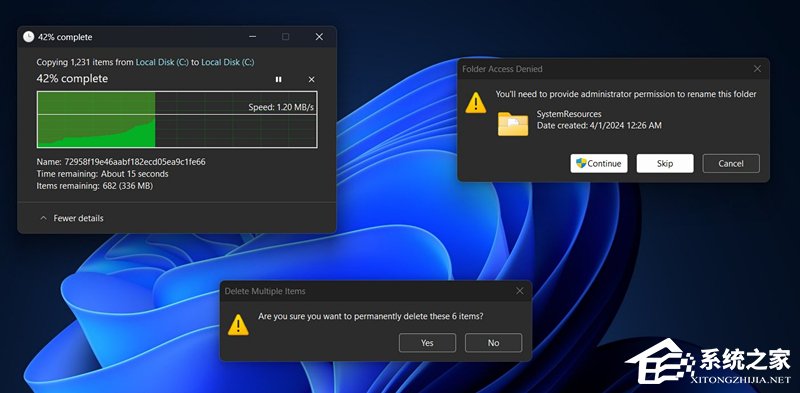
Task: Close the 42% complete copy window
Action: [x=319, y=37]
